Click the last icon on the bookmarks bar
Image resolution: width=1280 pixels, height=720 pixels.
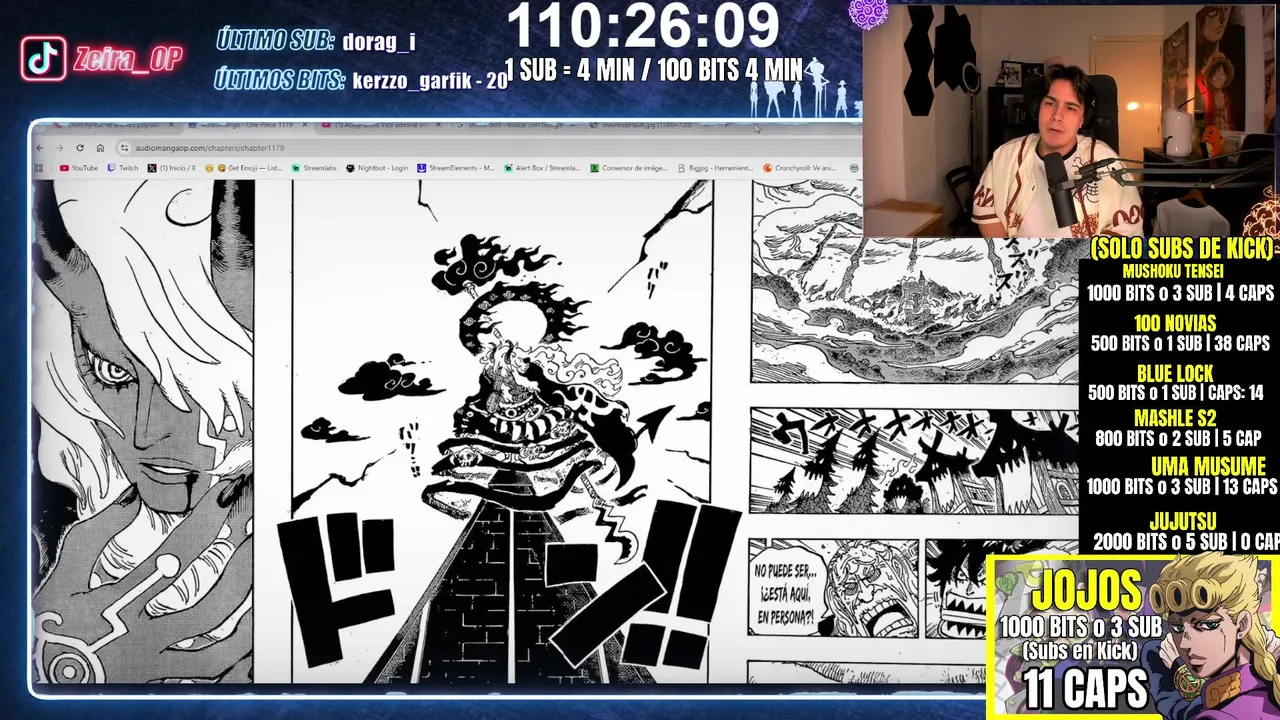(x=855, y=168)
